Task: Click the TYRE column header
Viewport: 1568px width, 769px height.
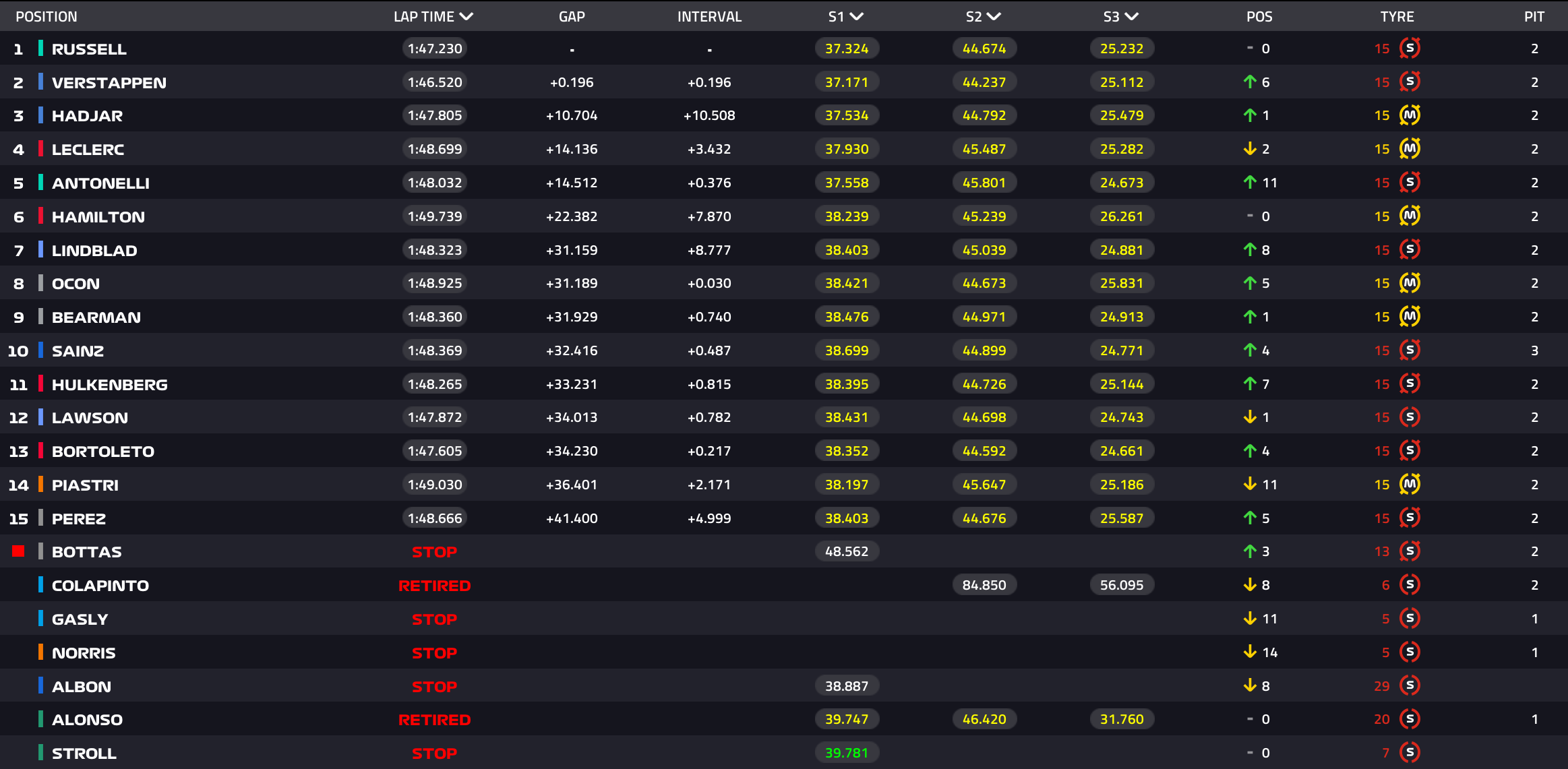Action: click(x=1397, y=17)
